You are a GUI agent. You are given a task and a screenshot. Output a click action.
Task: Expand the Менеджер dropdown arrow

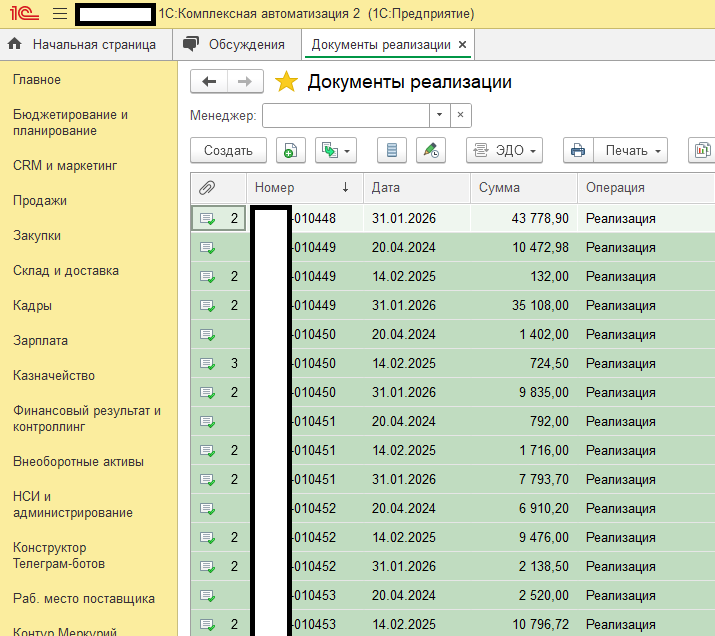[x=440, y=115]
